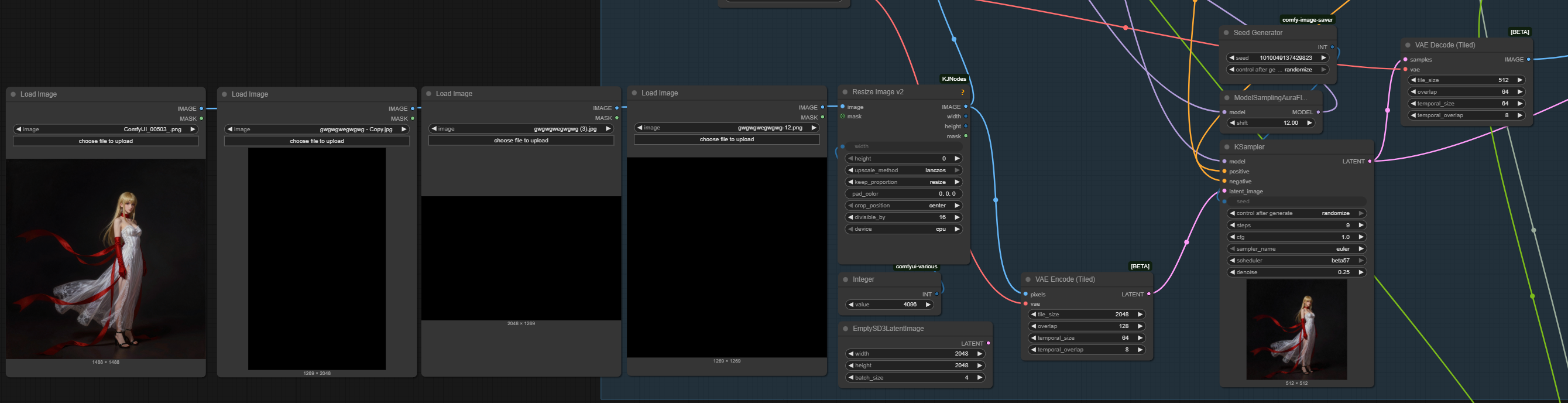Click the woman in white dress preview in Load Image
Image resolution: width=1568 pixels, height=403 pixels.
[x=106, y=259]
